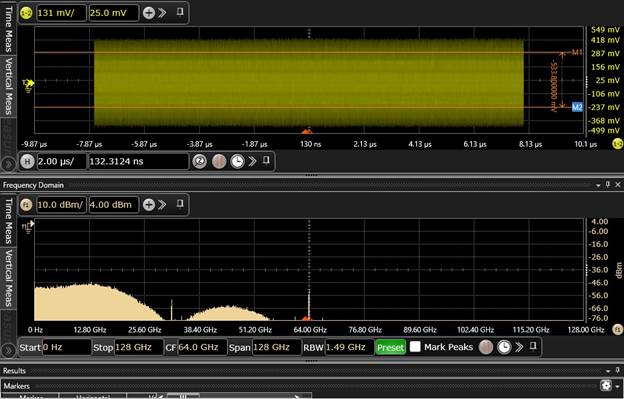
Task: Expand the double chevron in dBm toolbar
Action: (x=162, y=205)
